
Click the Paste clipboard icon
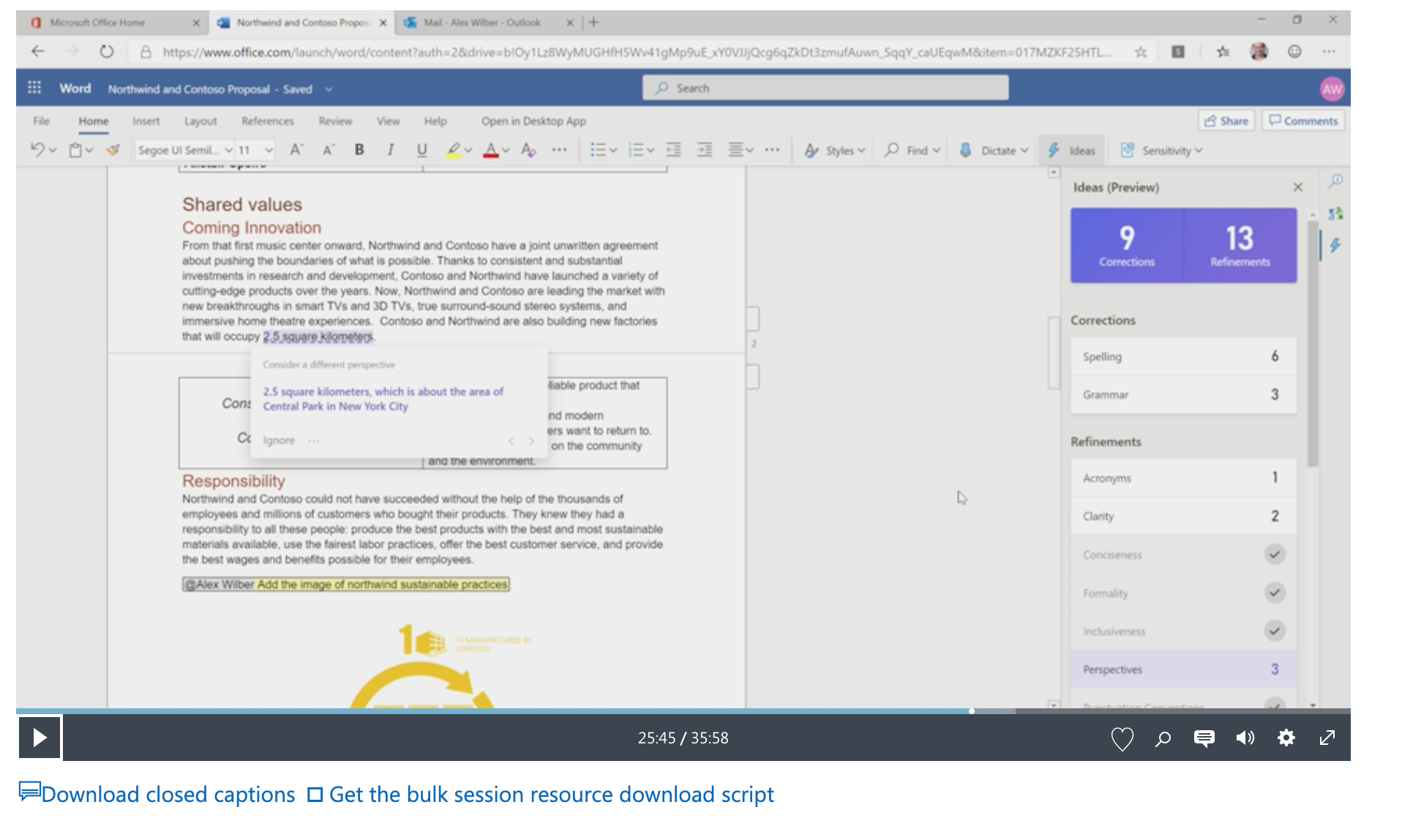[x=75, y=150]
